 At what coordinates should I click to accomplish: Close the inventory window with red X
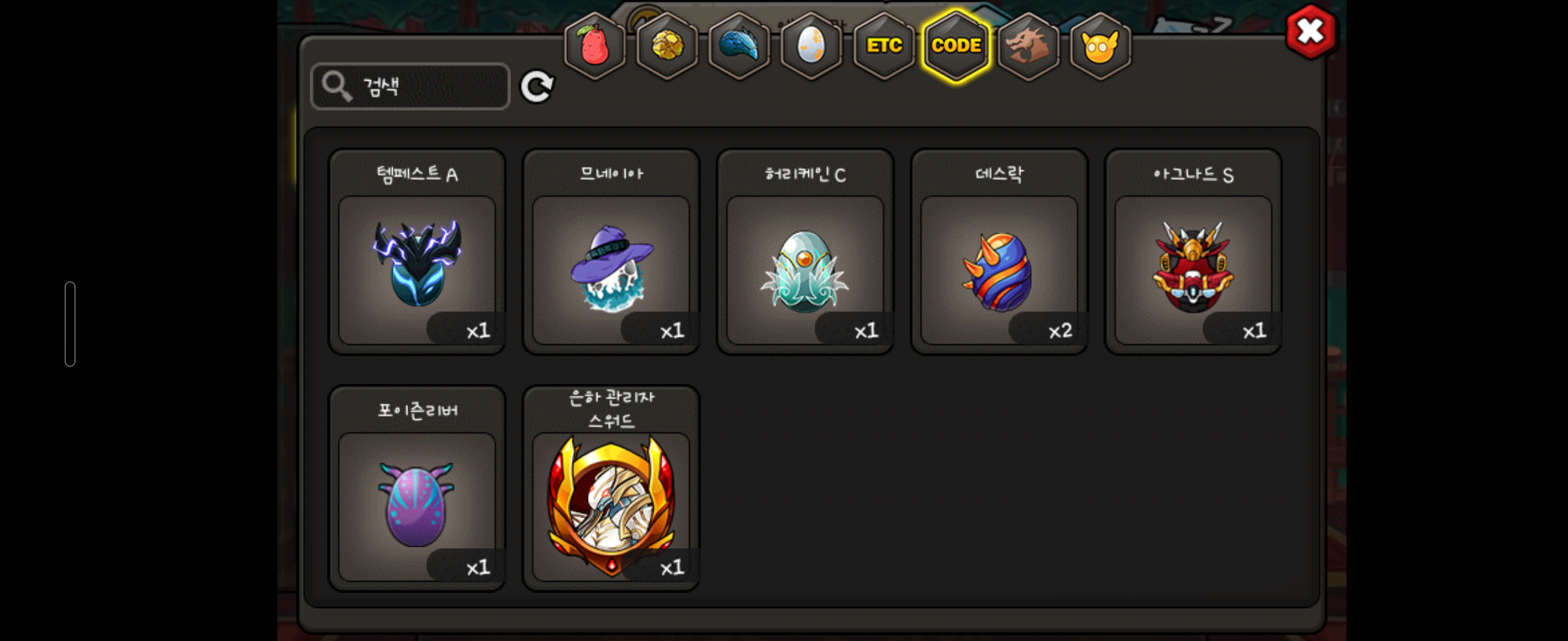tap(1310, 31)
